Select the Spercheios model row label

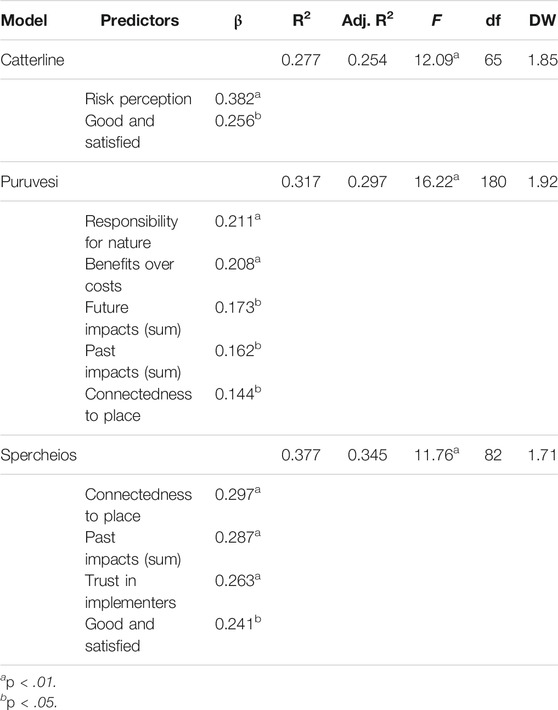[x=38, y=455]
